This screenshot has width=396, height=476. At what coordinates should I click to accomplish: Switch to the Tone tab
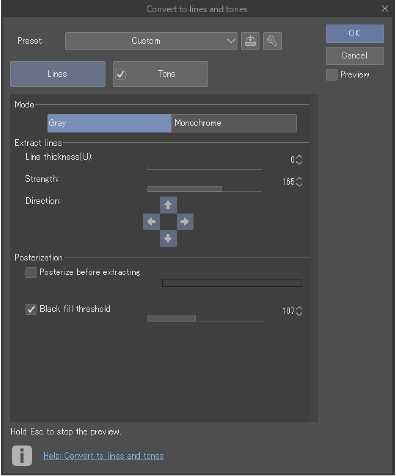coord(160,74)
